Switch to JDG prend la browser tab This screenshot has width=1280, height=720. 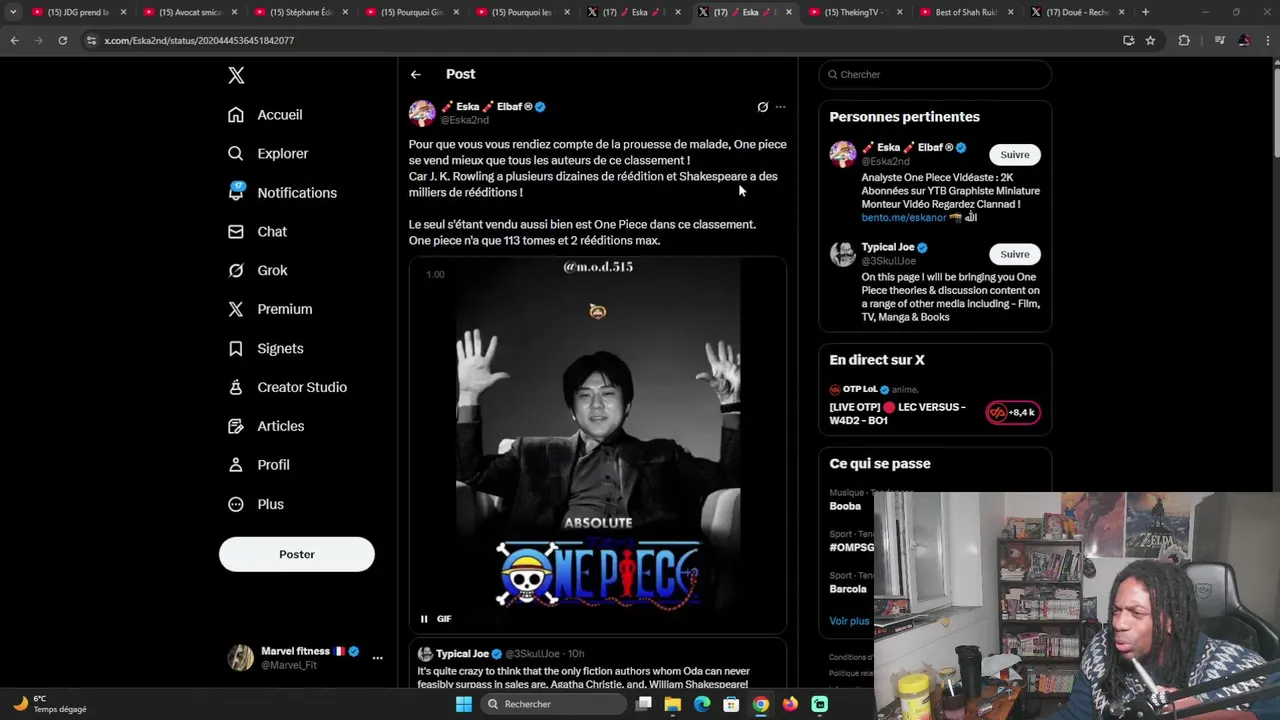[x=77, y=12]
